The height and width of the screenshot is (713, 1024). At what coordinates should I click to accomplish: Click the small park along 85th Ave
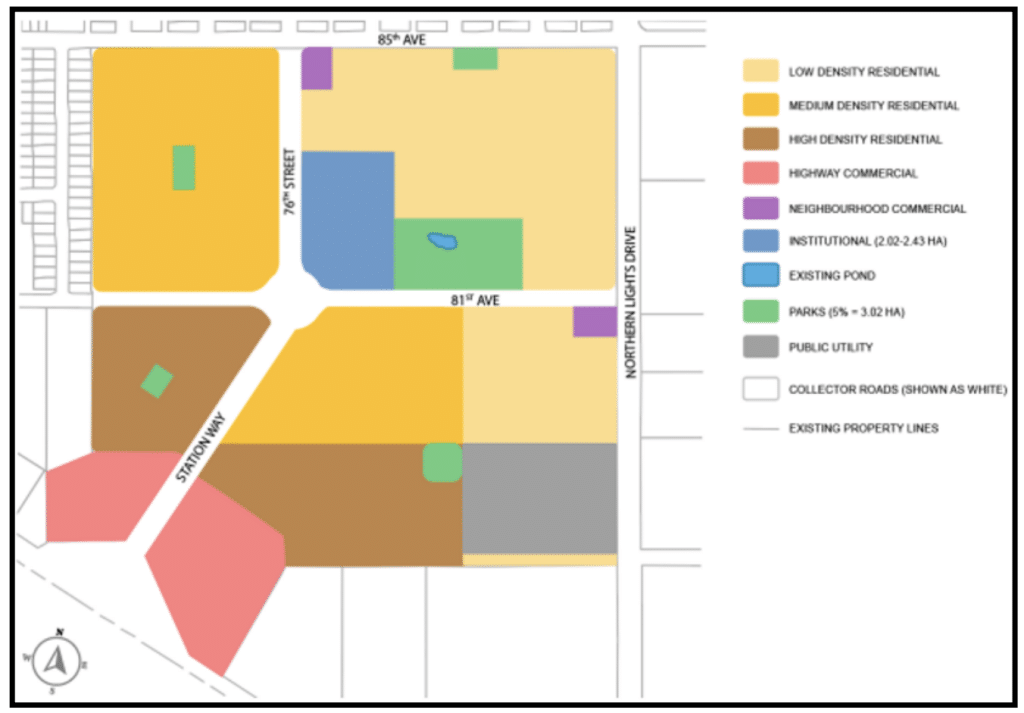(475, 59)
